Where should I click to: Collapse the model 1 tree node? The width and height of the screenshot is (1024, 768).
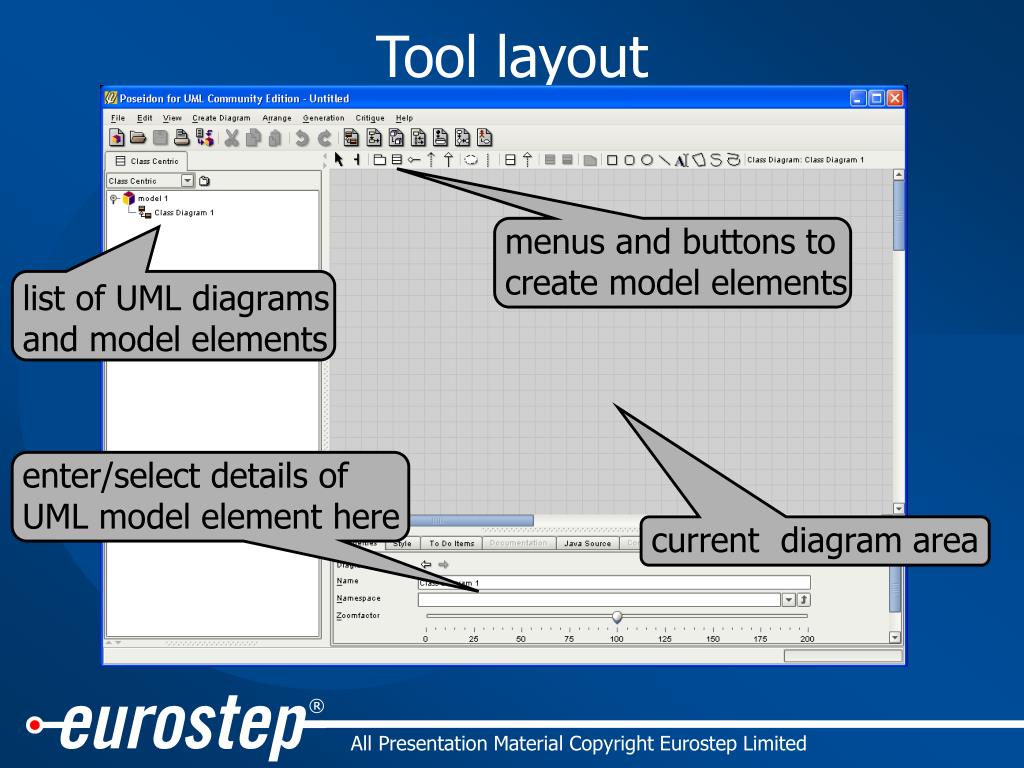tap(114, 199)
